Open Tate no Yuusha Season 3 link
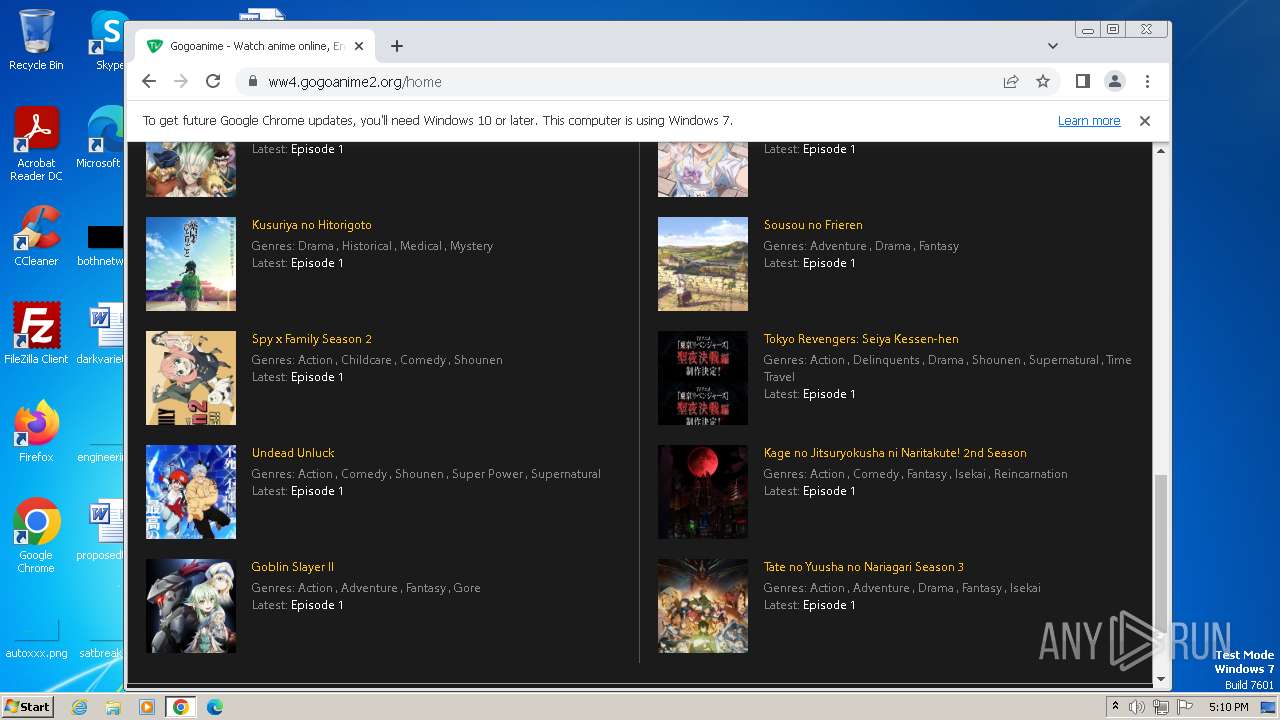 pyautogui.click(x=864, y=567)
